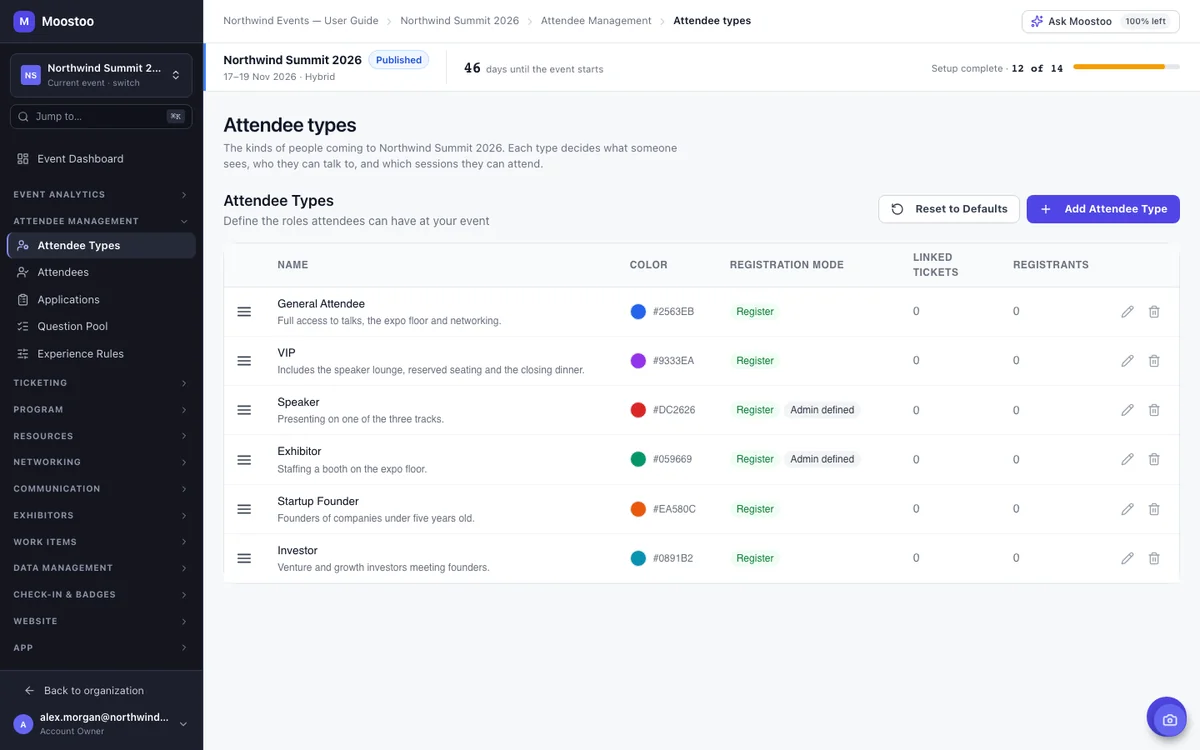Screen dimensions: 1200x750
Task: Edit the General Attendee type pencil icon
Action: [1127, 312]
